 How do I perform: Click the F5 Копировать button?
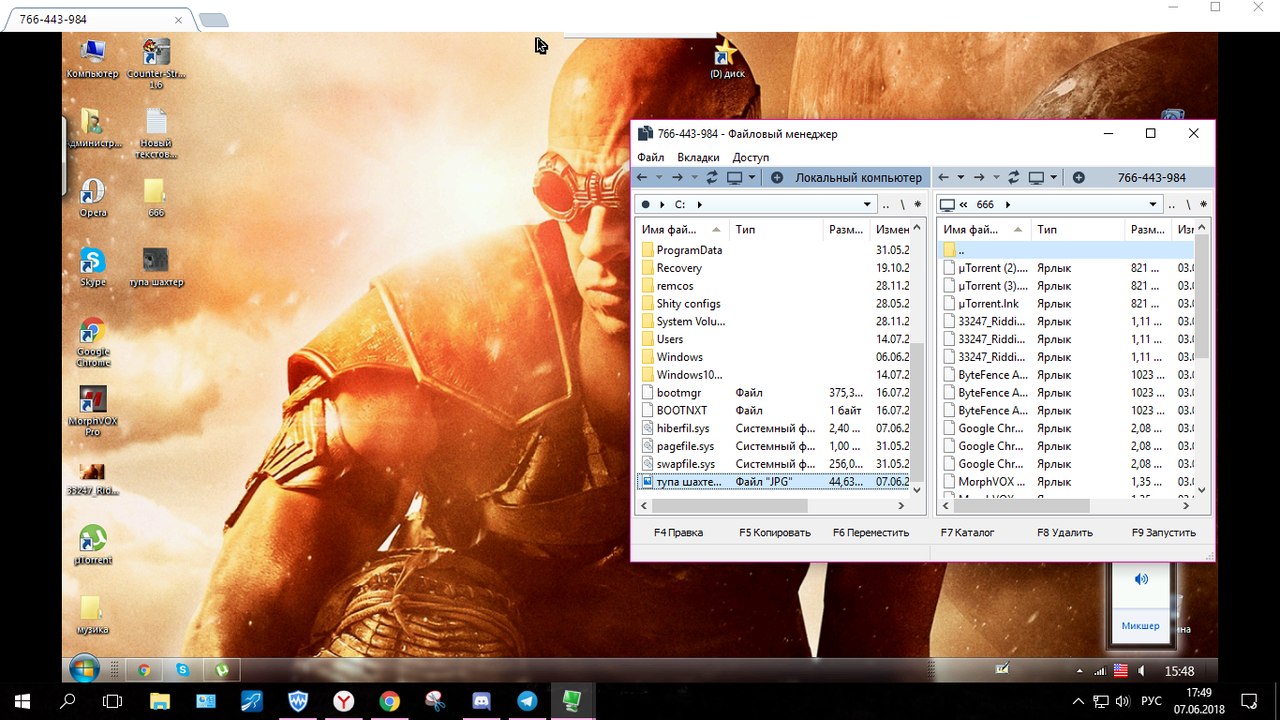[774, 533]
